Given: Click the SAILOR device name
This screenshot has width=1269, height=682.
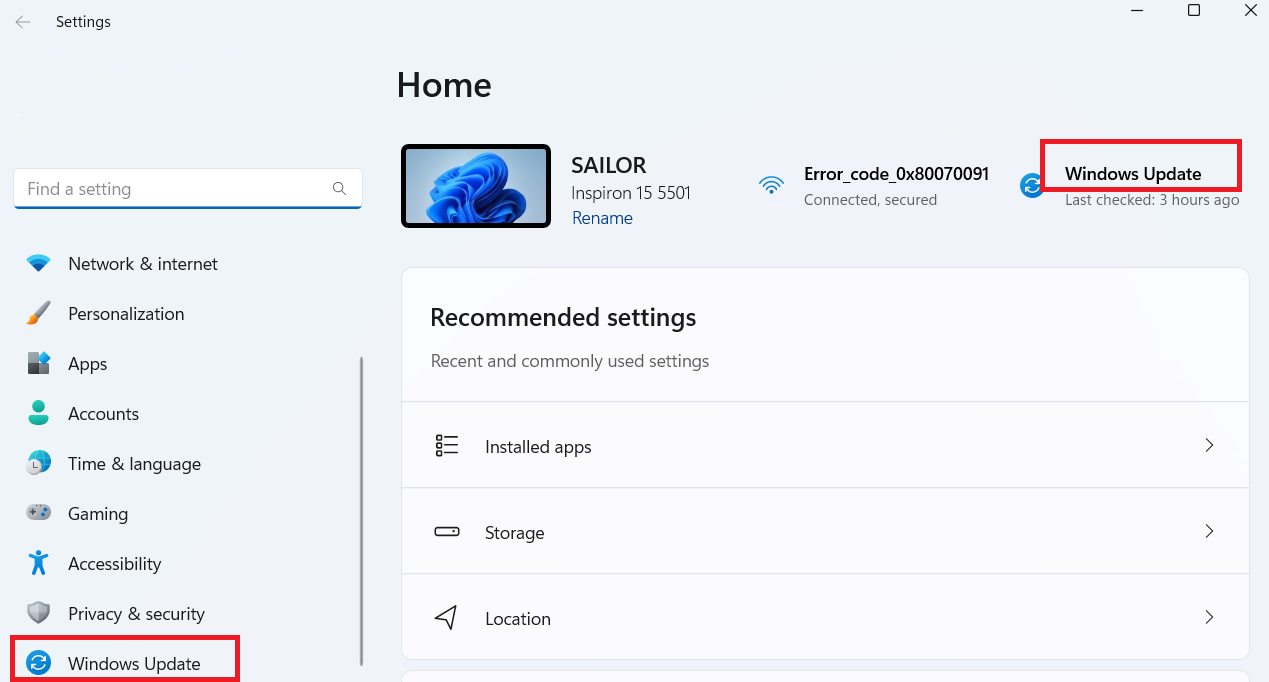Looking at the screenshot, I should [x=609, y=165].
